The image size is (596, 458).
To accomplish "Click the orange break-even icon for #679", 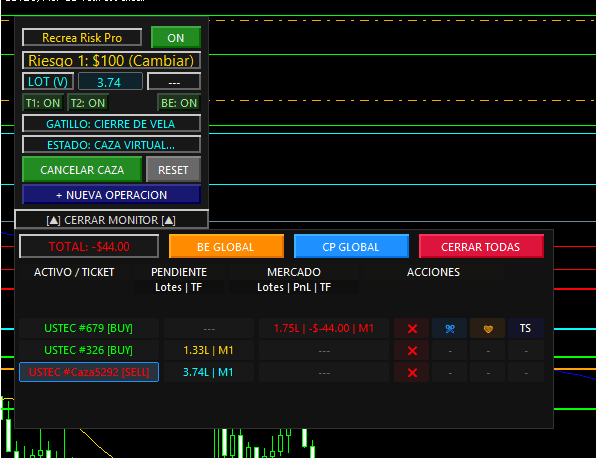I will 488,328.
